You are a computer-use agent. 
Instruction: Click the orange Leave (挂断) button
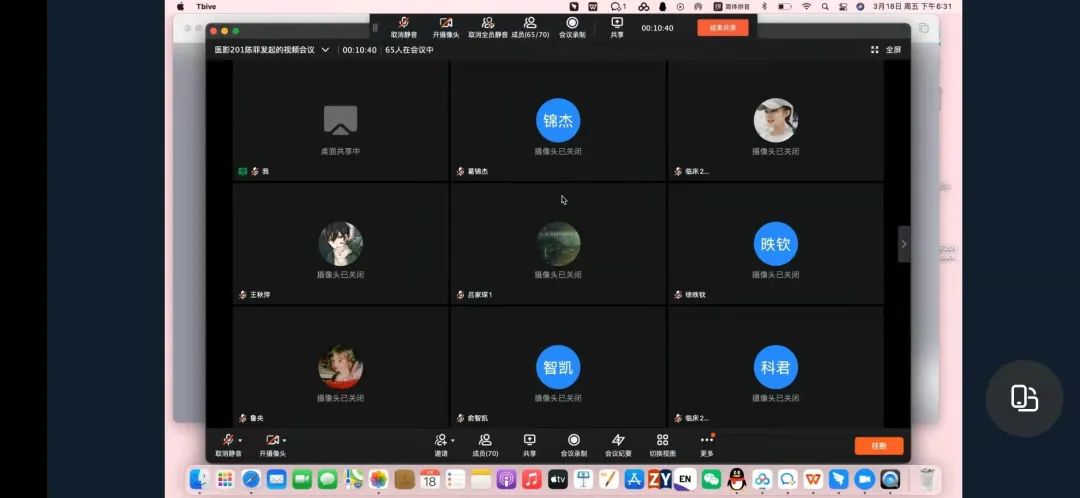[x=878, y=446]
